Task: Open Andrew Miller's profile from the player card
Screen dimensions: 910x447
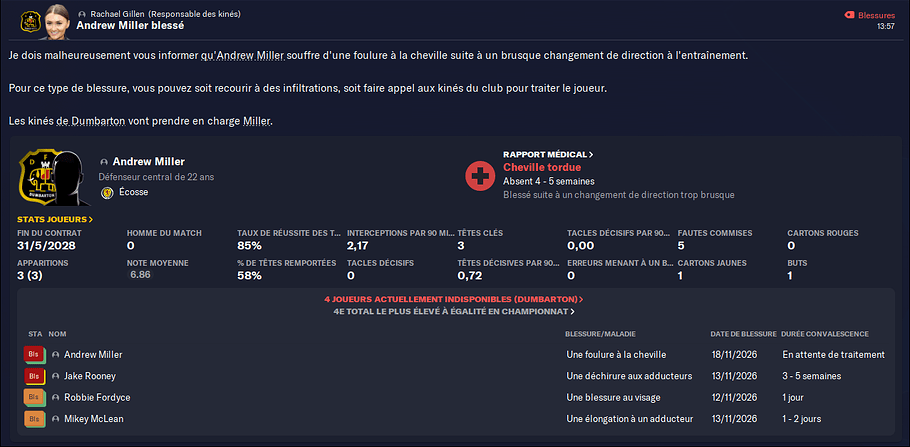Action: (x=149, y=161)
